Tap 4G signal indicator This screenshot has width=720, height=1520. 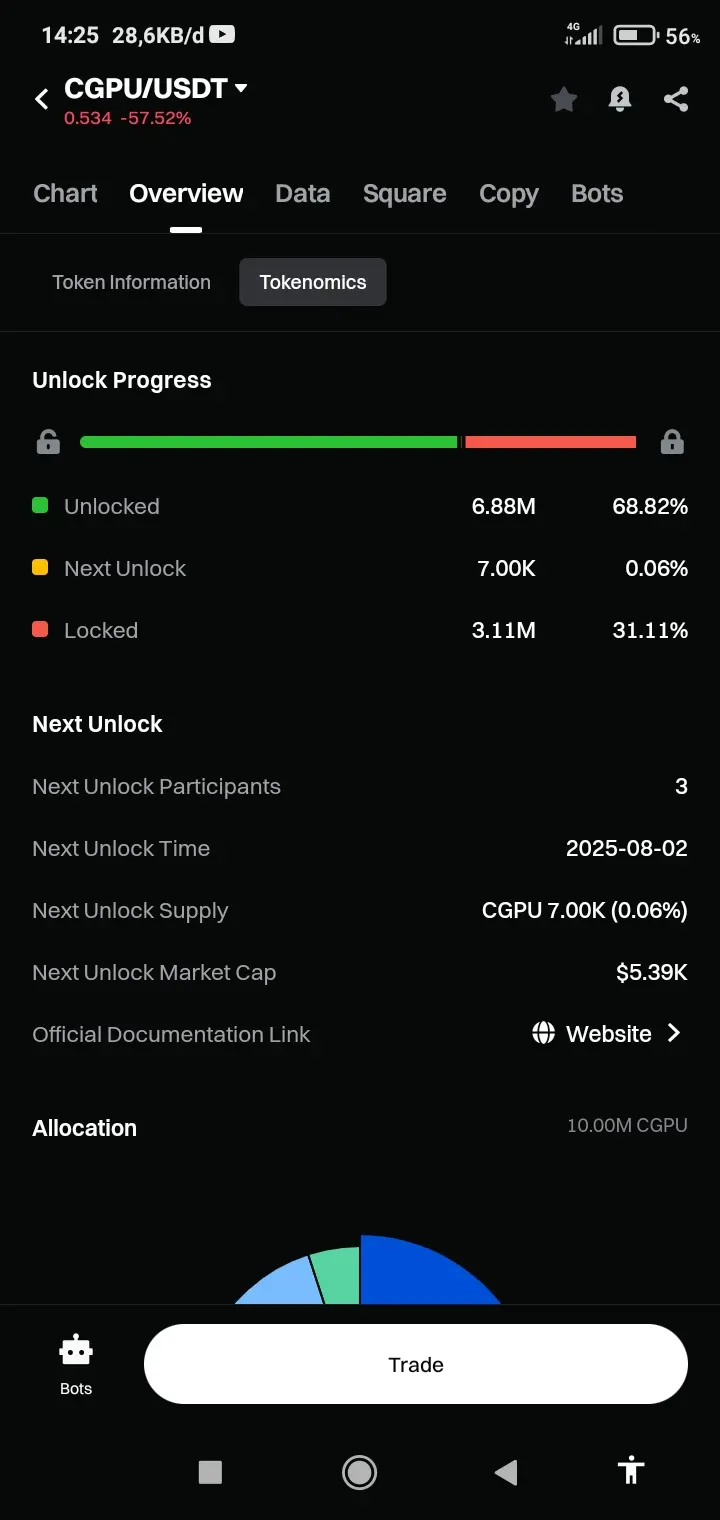[583, 35]
